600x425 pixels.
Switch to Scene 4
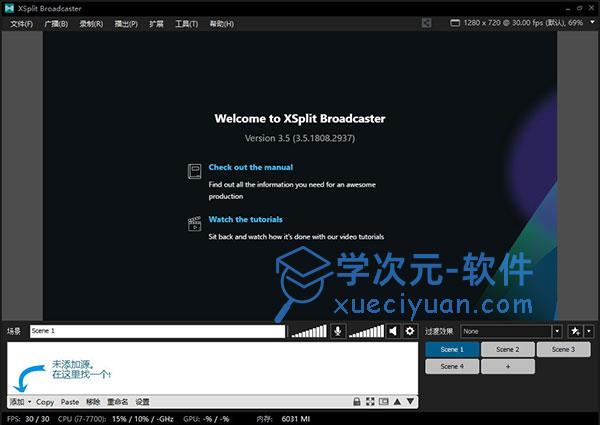(x=452, y=366)
